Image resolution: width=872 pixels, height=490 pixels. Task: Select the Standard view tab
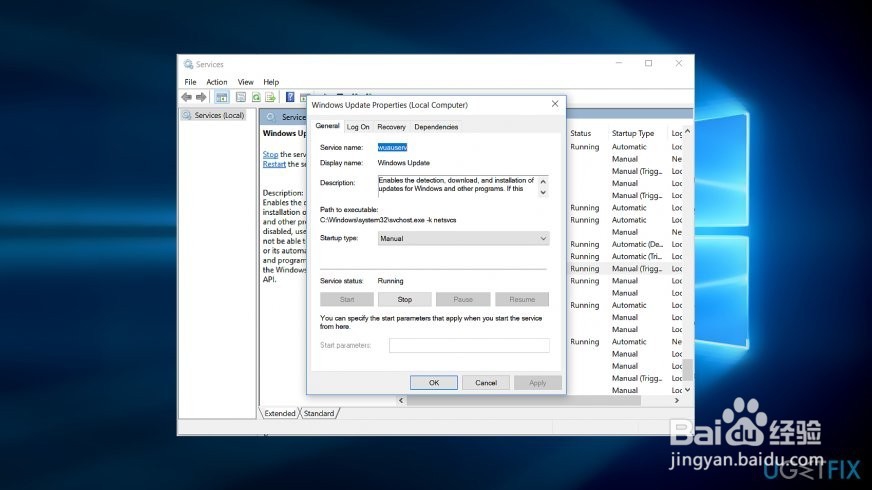coord(319,413)
